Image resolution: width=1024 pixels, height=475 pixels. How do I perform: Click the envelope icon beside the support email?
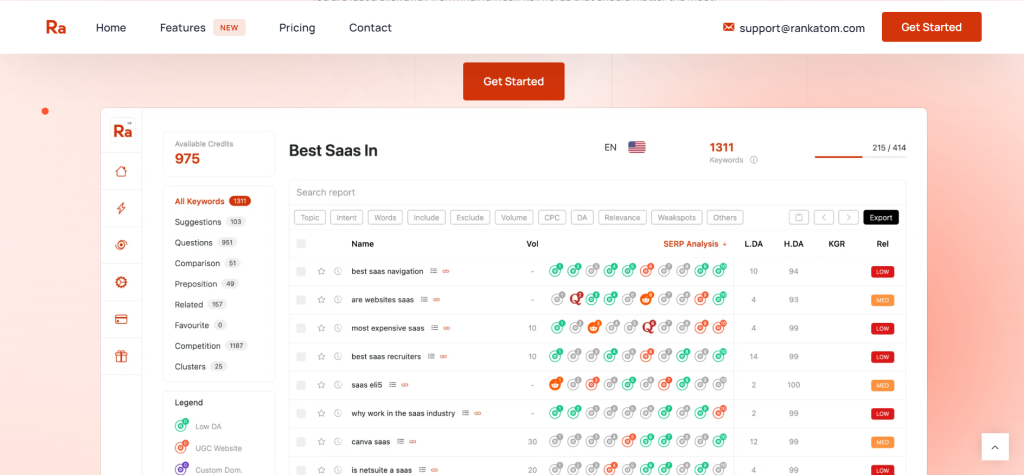click(x=729, y=27)
